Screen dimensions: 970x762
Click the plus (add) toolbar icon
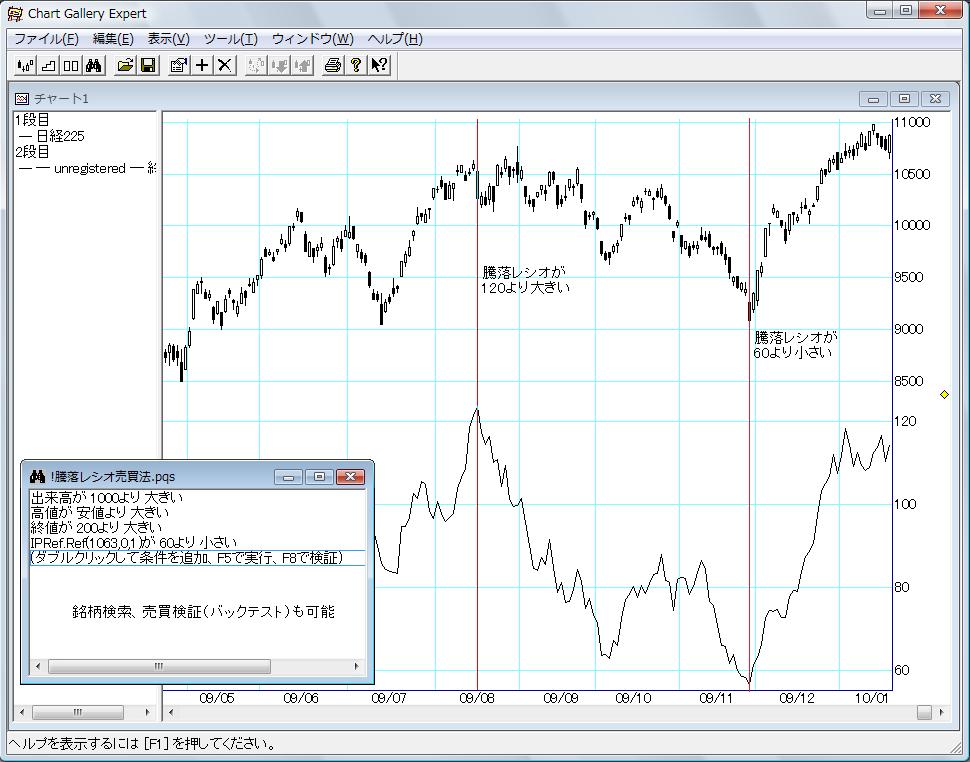click(x=202, y=66)
